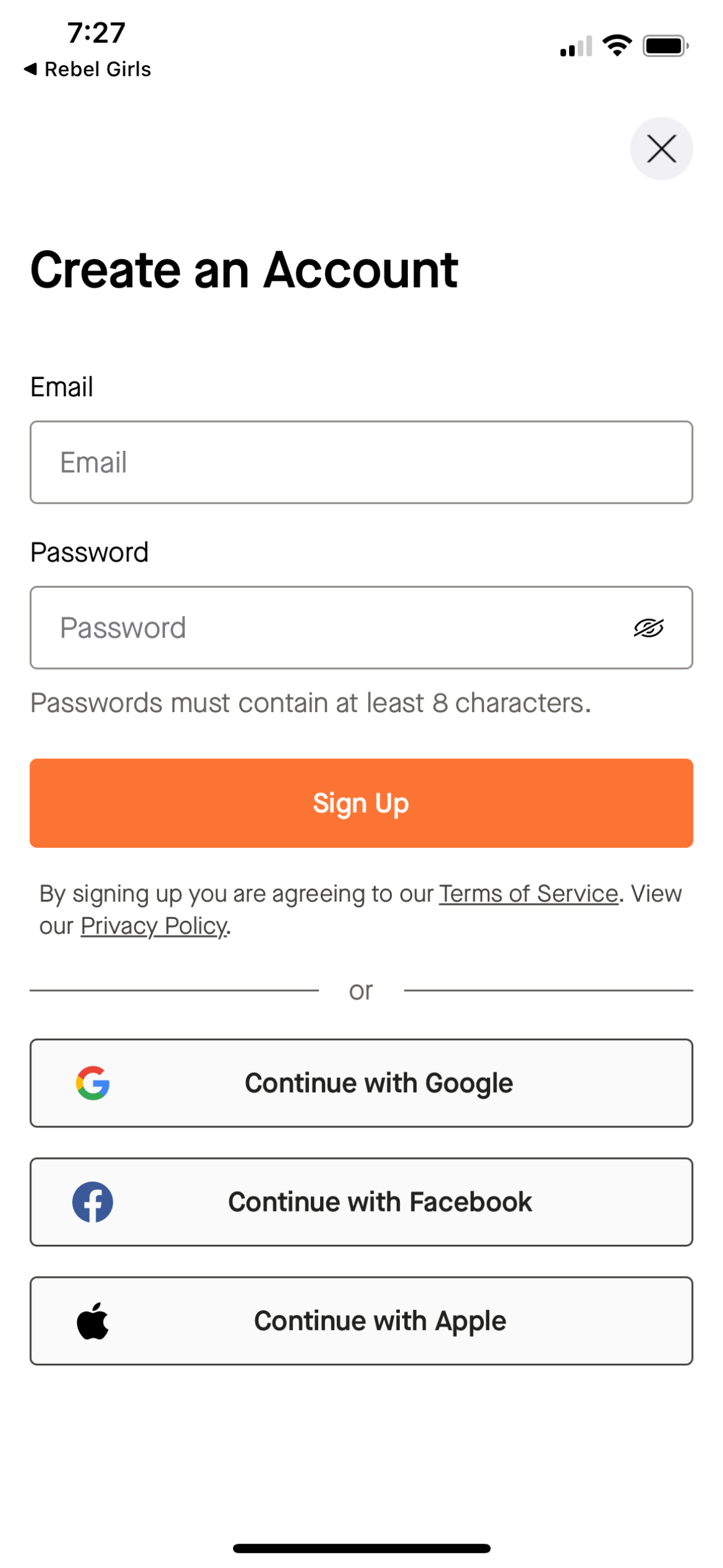Click the Apple logo icon

tap(93, 1320)
